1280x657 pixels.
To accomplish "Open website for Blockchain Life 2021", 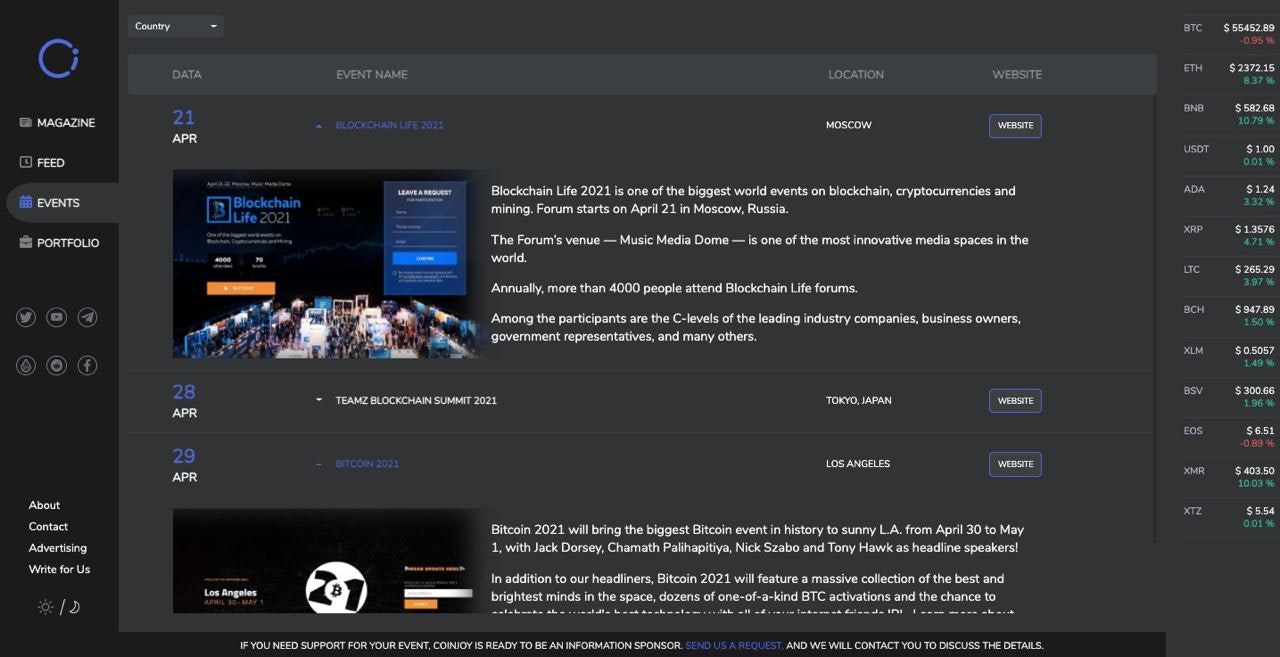I will (1015, 126).
